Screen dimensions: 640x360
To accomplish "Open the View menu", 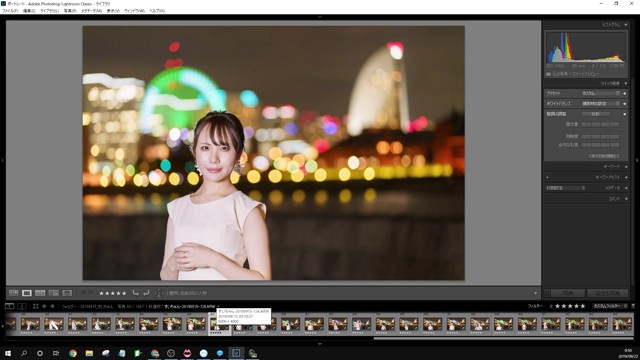I will point(113,11).
